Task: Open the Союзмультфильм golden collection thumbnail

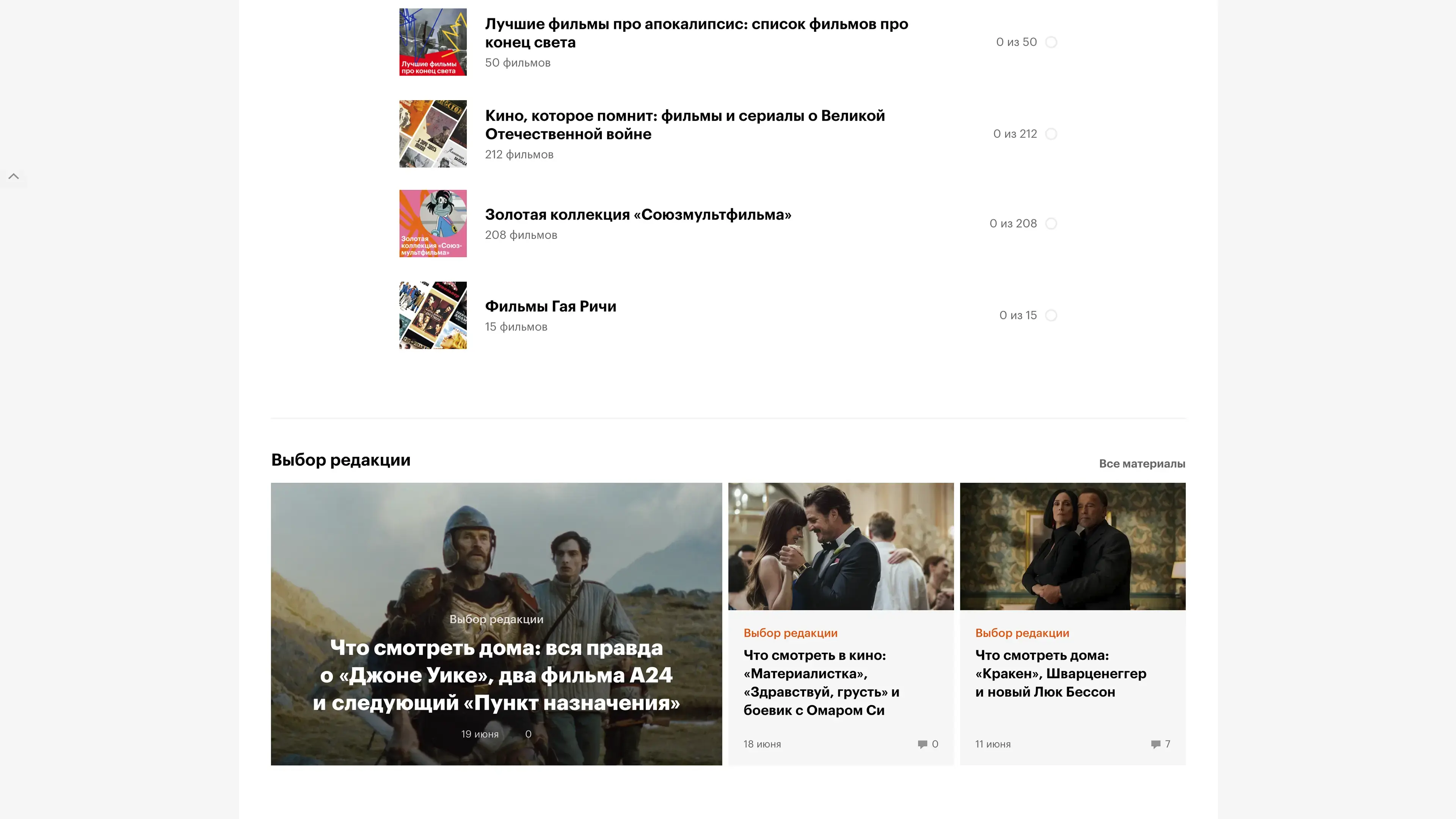Action: tap(433, 223)
